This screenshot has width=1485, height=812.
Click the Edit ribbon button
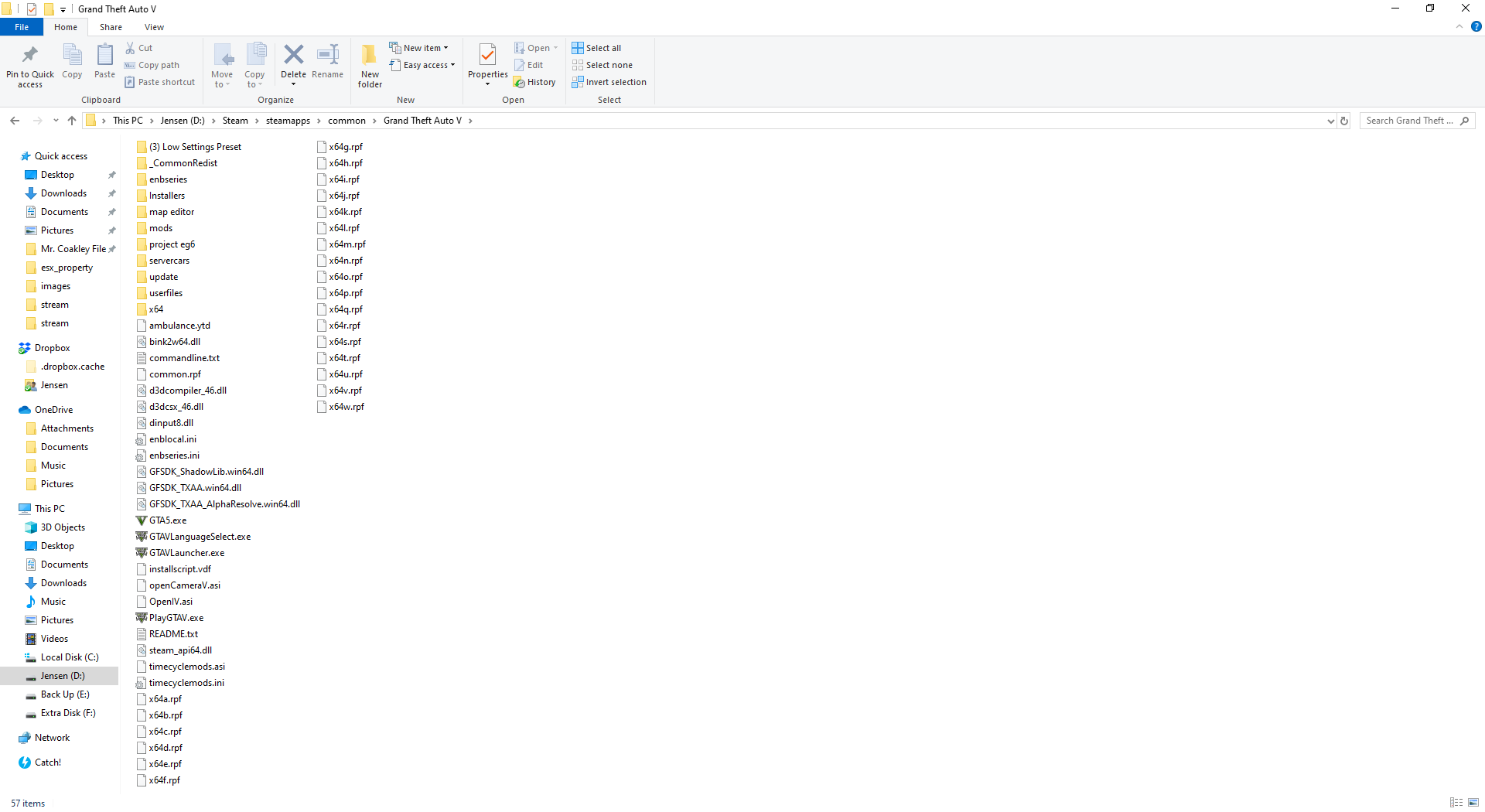(528, 65)
